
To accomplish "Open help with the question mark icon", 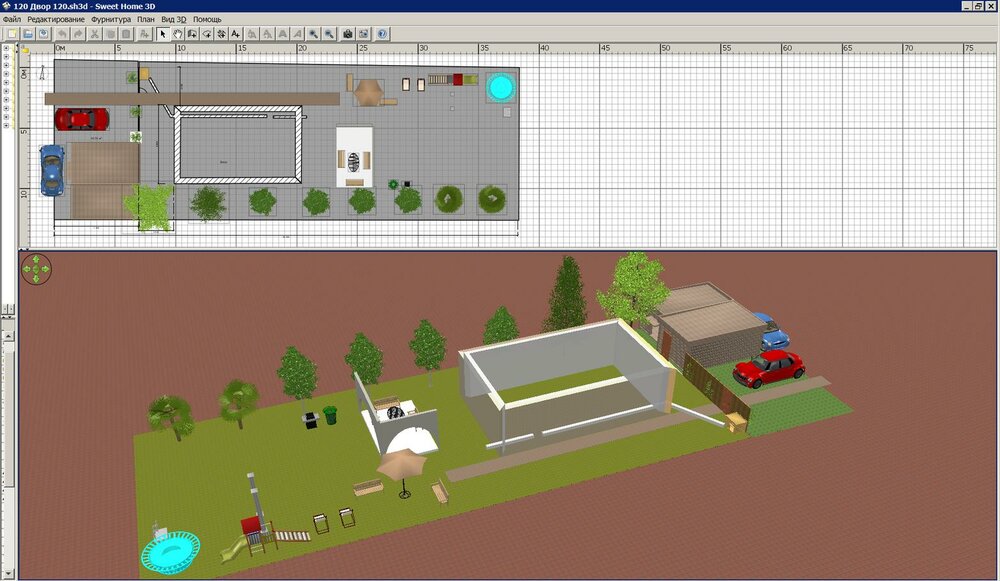I will pos(382,34).
